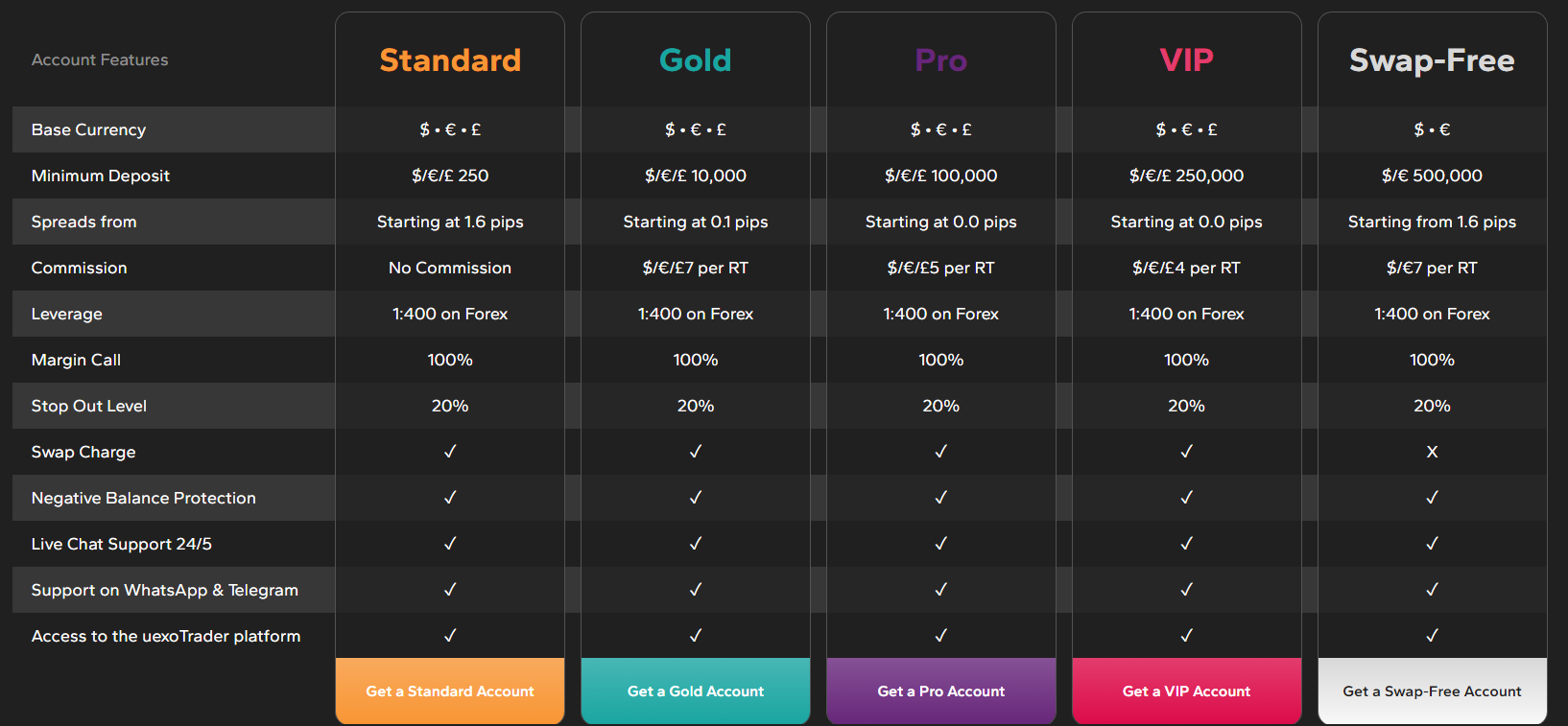The width and height of the screenshot is (1568, 726).
Task: Select the VIP plan heading
Action: (x=1186, y=60)
